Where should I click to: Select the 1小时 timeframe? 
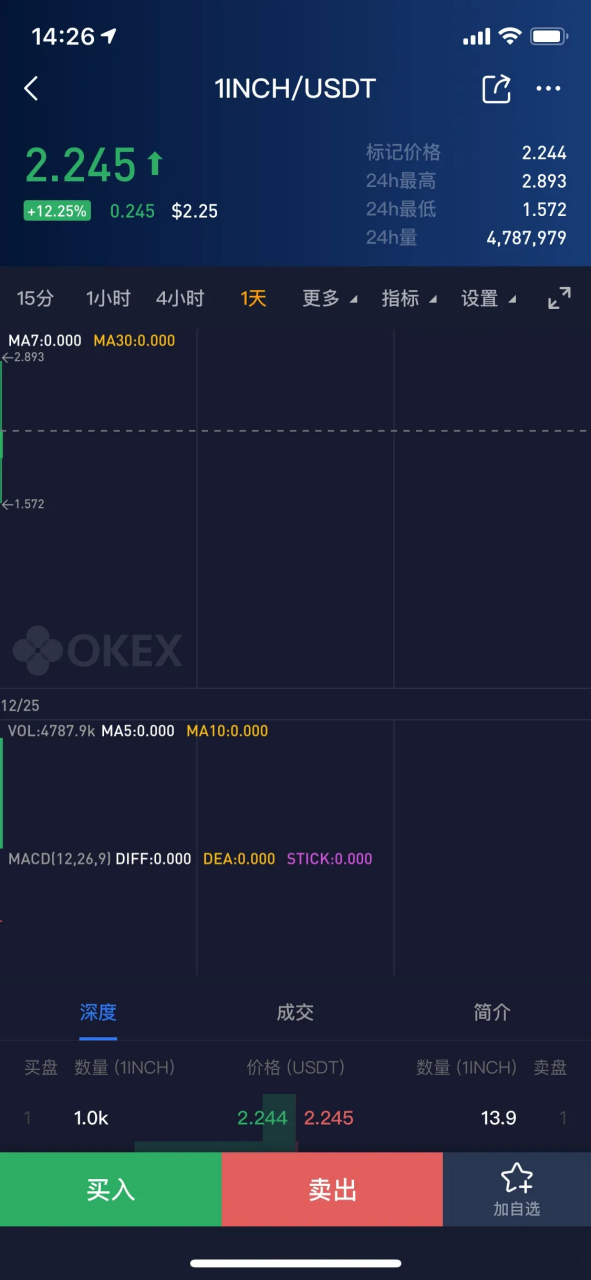108,298
